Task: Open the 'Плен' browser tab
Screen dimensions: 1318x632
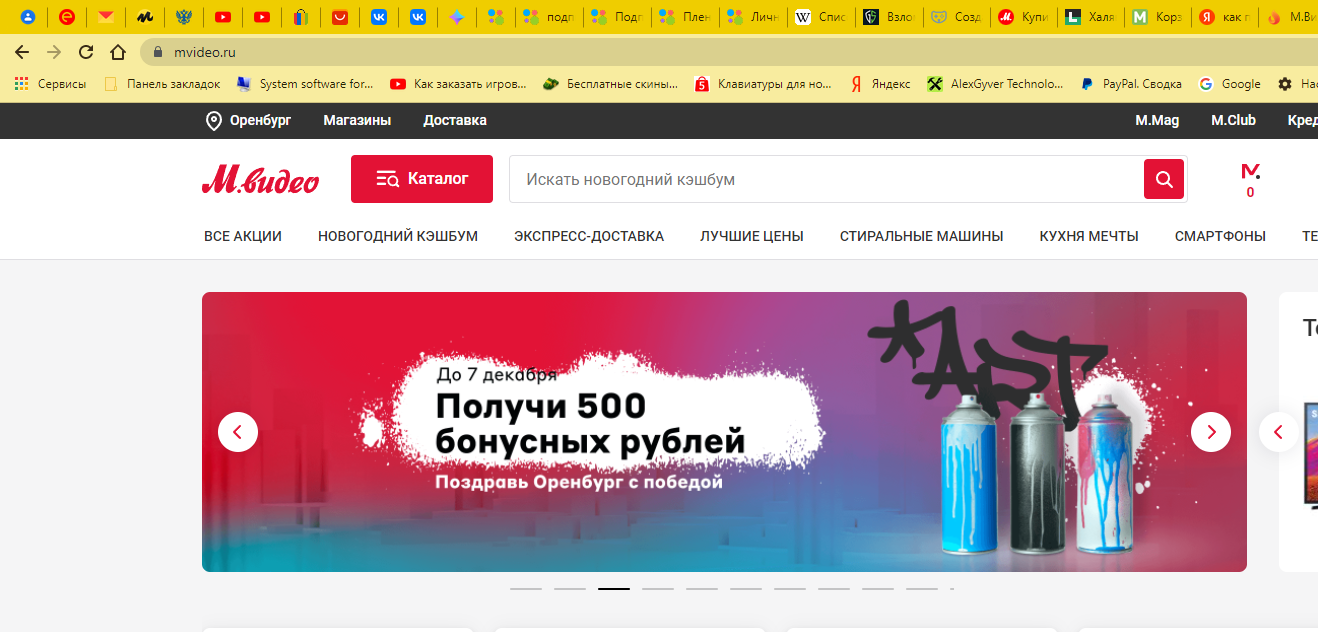Action: coord(685,17)
